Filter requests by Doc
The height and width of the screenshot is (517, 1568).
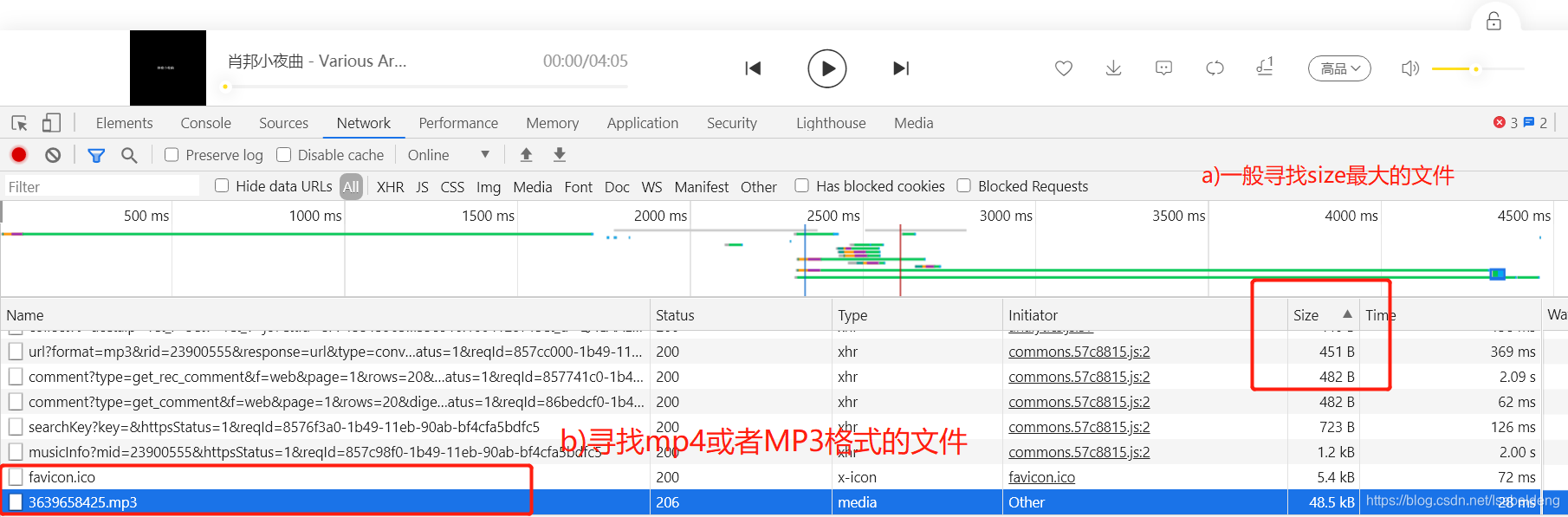pyautogui.click(x=617, y=187)
